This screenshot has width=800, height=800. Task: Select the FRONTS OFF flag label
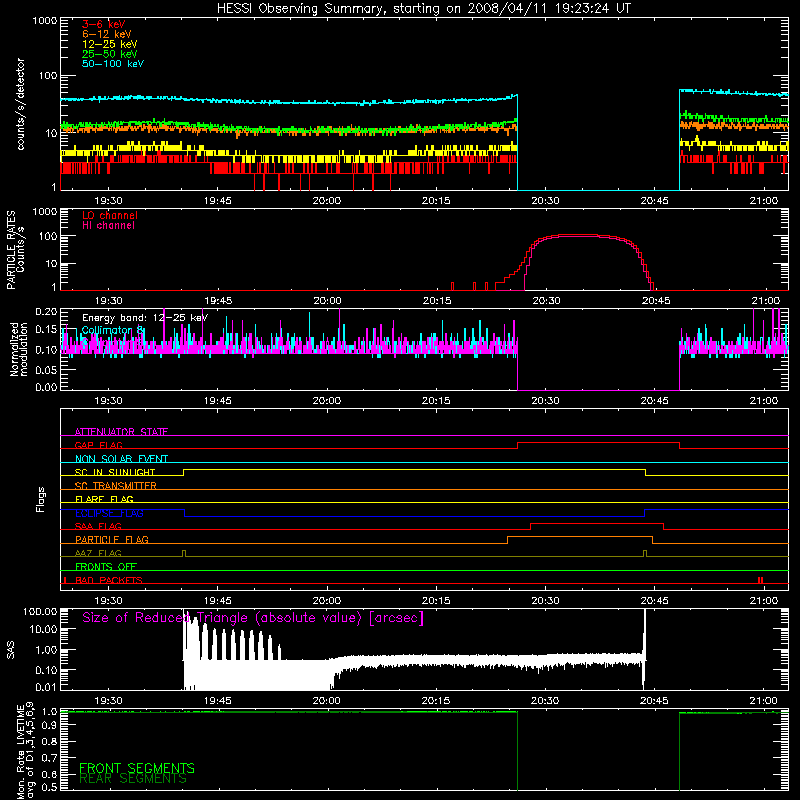click(x=106, y=566)
